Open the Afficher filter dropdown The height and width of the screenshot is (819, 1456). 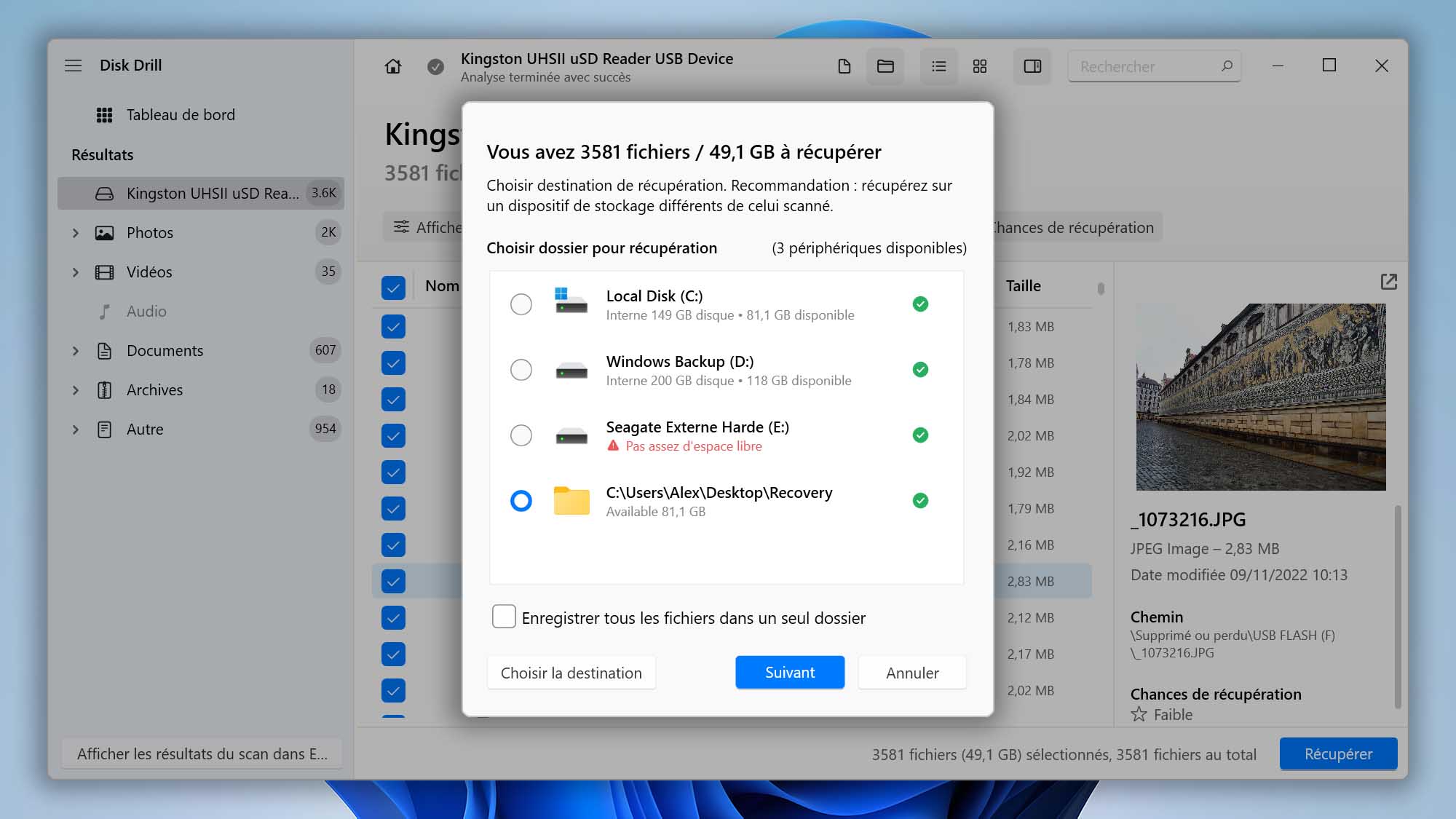pos(423,227)
